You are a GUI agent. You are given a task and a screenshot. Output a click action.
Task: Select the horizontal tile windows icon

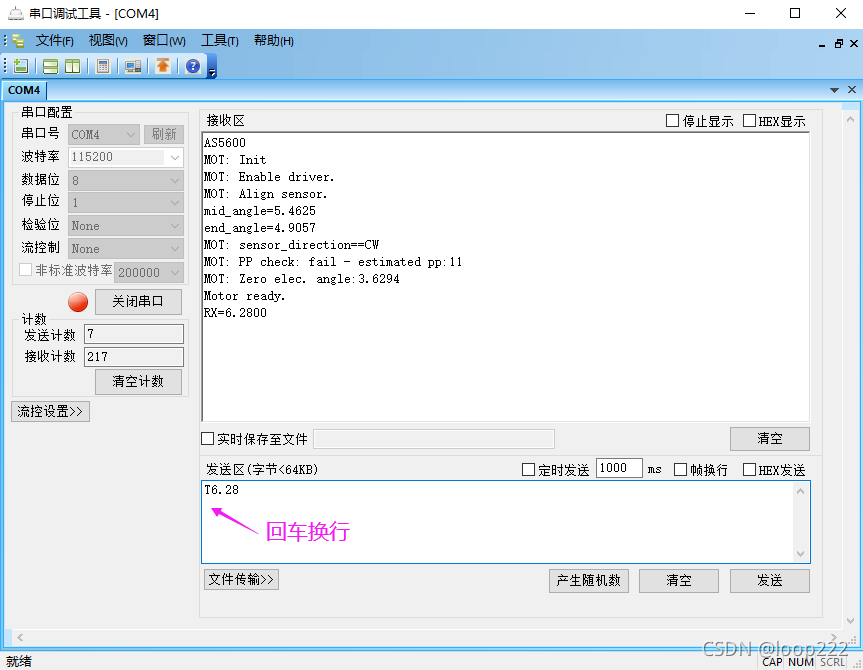[50, 66]
